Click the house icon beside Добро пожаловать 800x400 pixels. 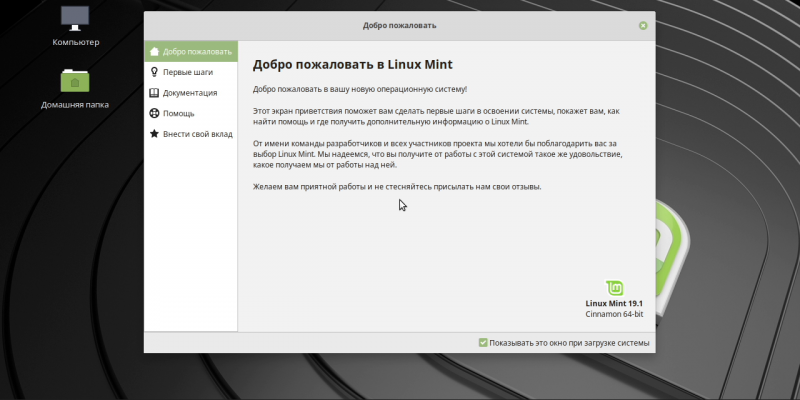pyautogui.click(x=154, y=51)
